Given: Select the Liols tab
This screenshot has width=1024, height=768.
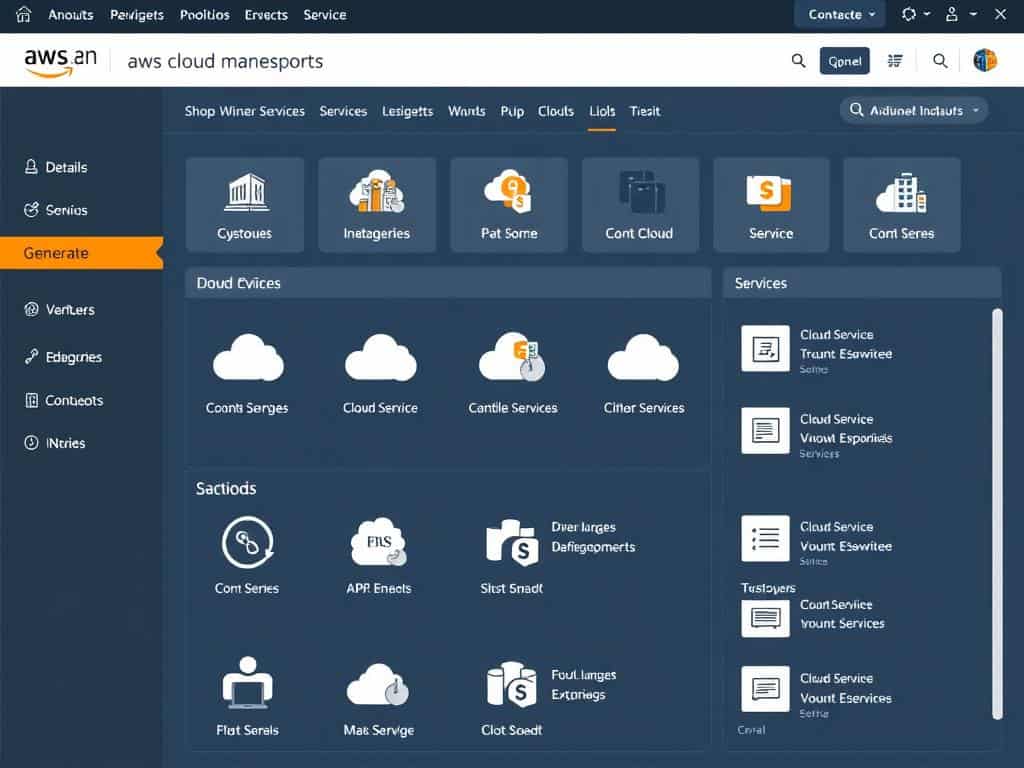Looking at the screenshot, I should point(601,111).
